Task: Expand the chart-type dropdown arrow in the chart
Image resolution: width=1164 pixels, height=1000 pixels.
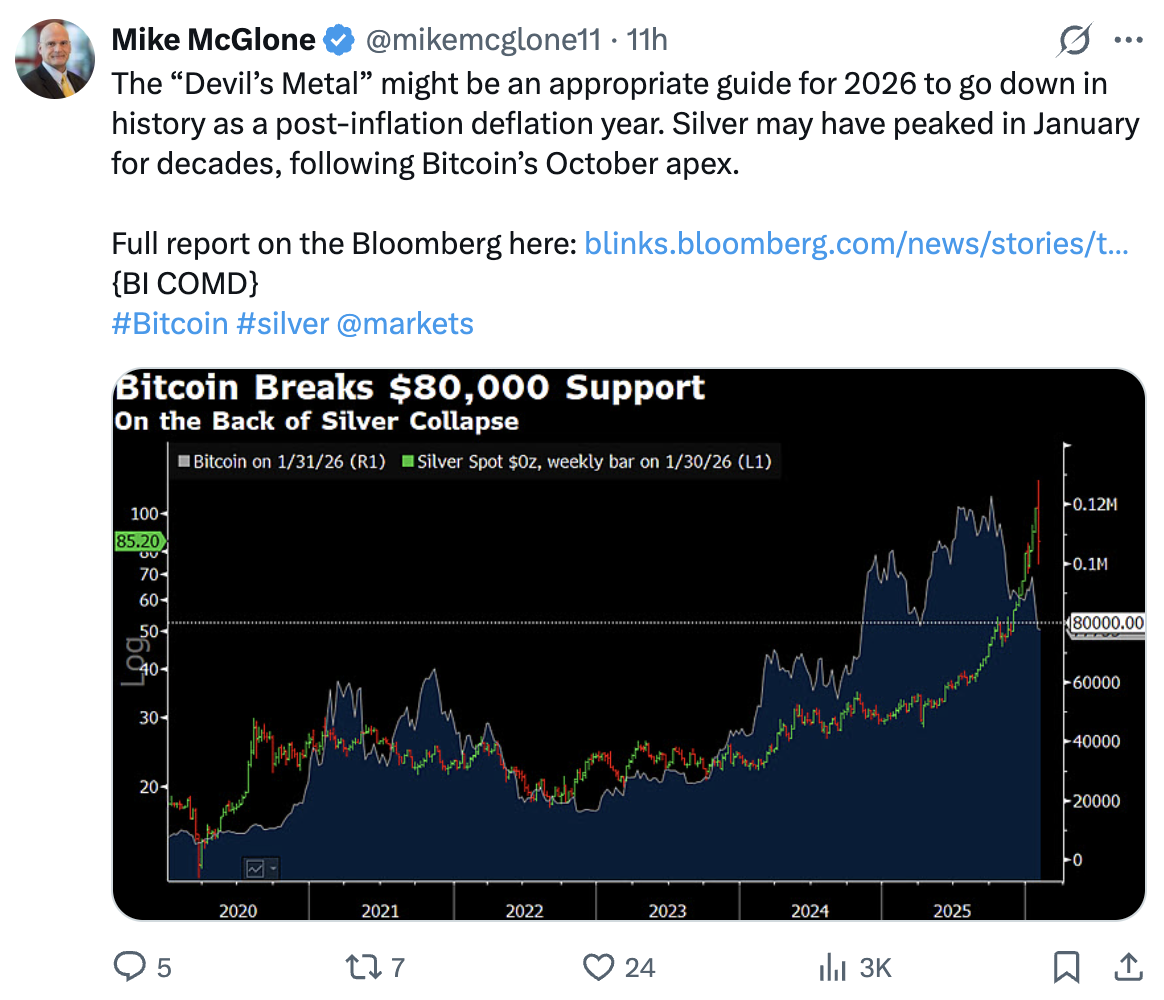Action: [x=272, y=868]
